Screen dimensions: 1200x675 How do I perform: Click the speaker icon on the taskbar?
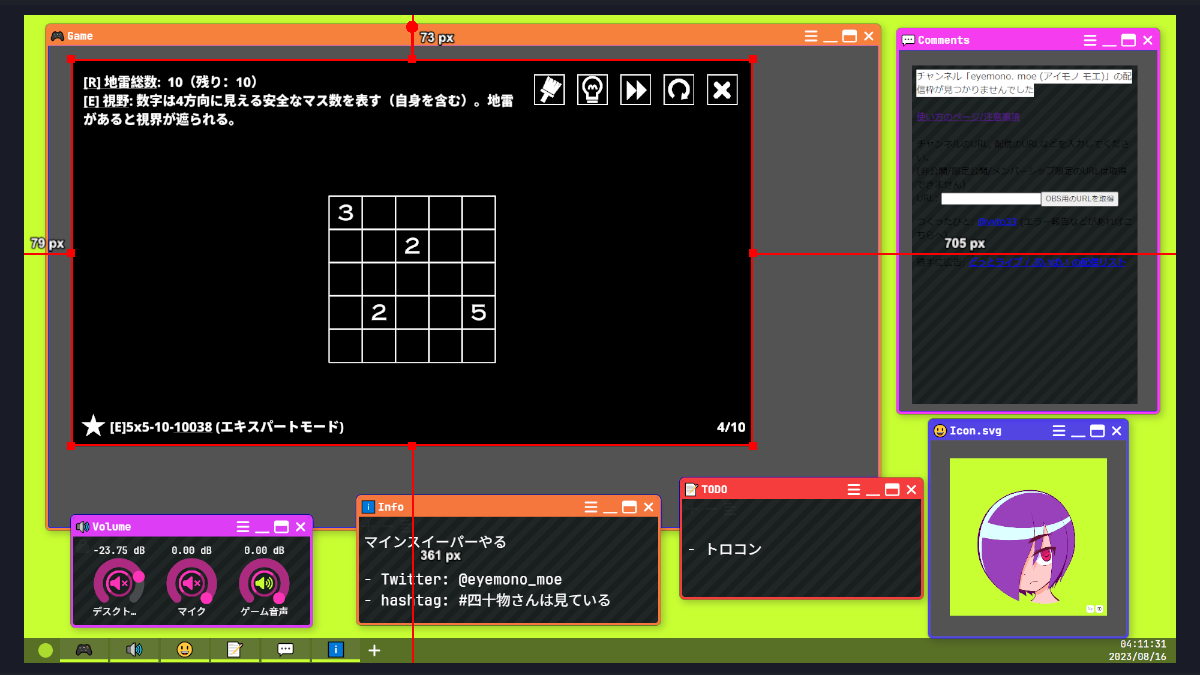134,649
